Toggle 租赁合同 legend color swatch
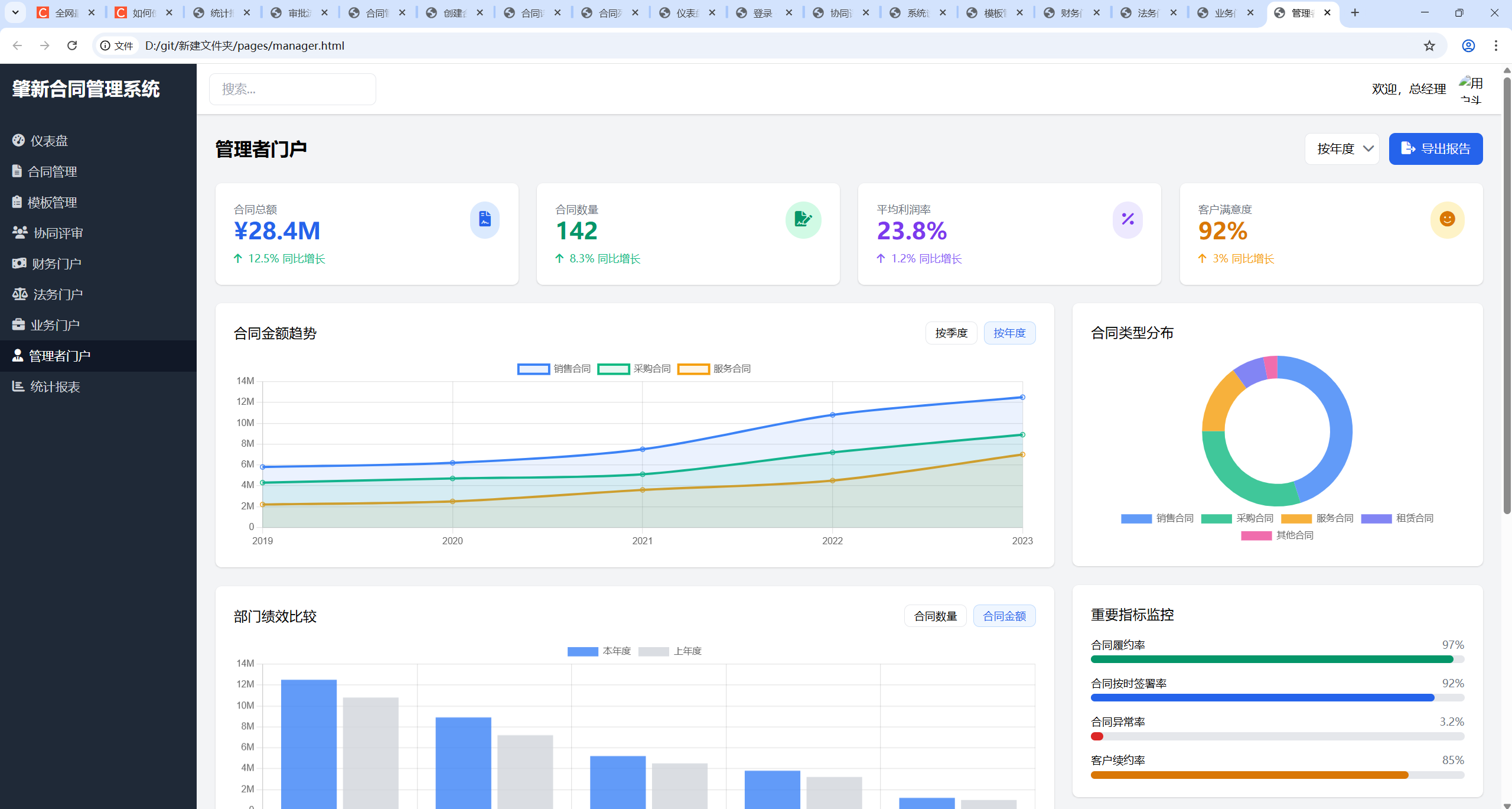 pyautogui.click(x=1376, y=518)
